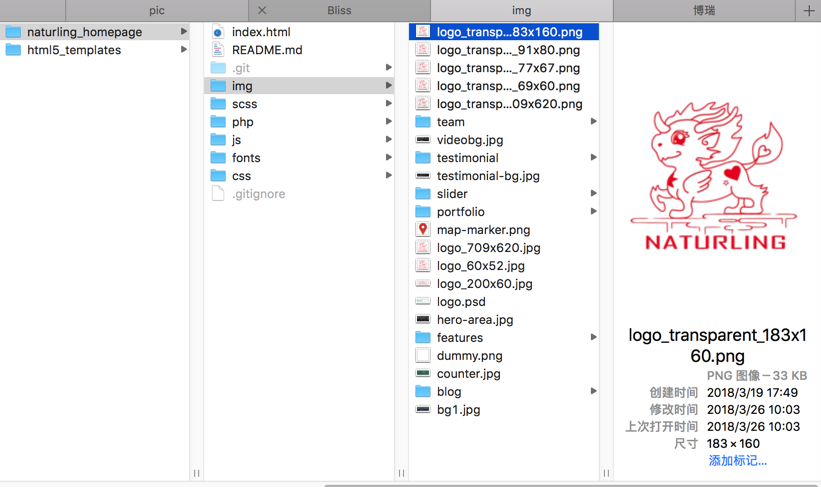Expand the scss folder arrow
The height and width of the screenshot is (487, 821).
pos(389,103)
